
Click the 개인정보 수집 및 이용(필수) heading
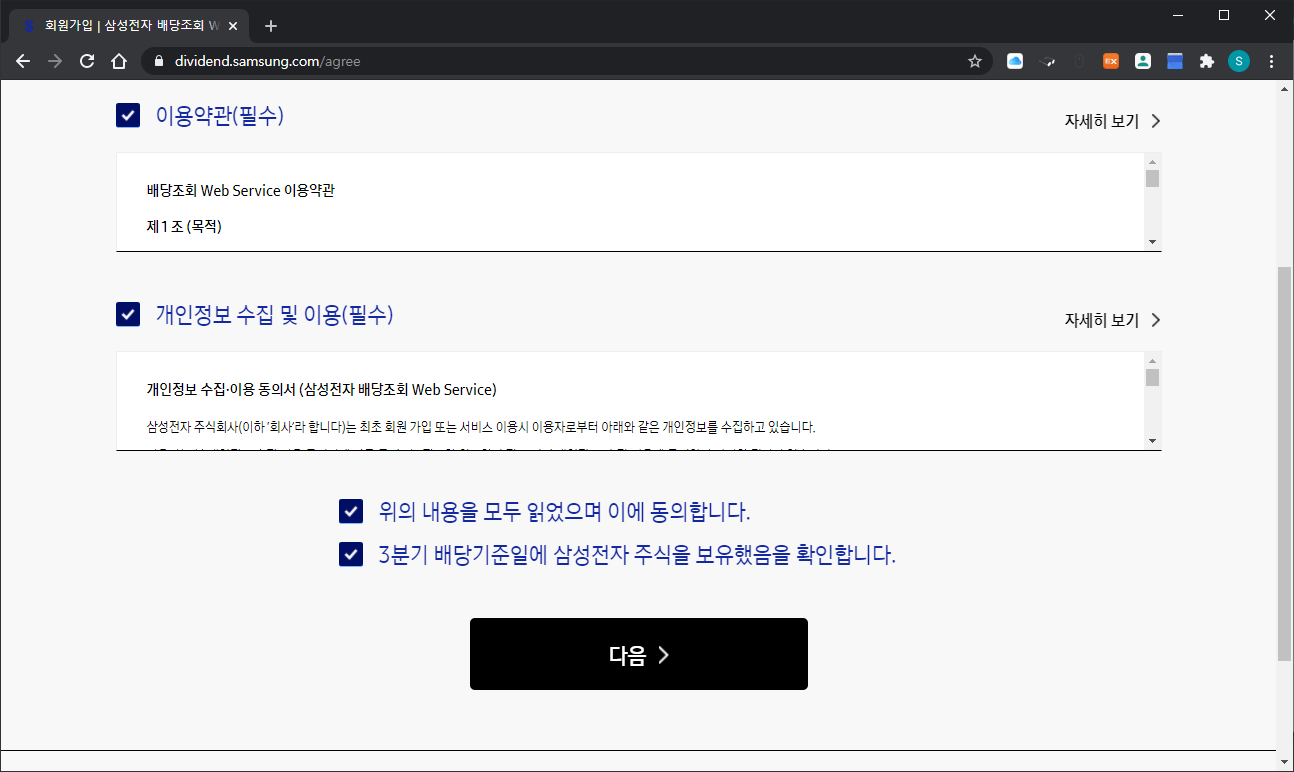[x=274, y=315]
